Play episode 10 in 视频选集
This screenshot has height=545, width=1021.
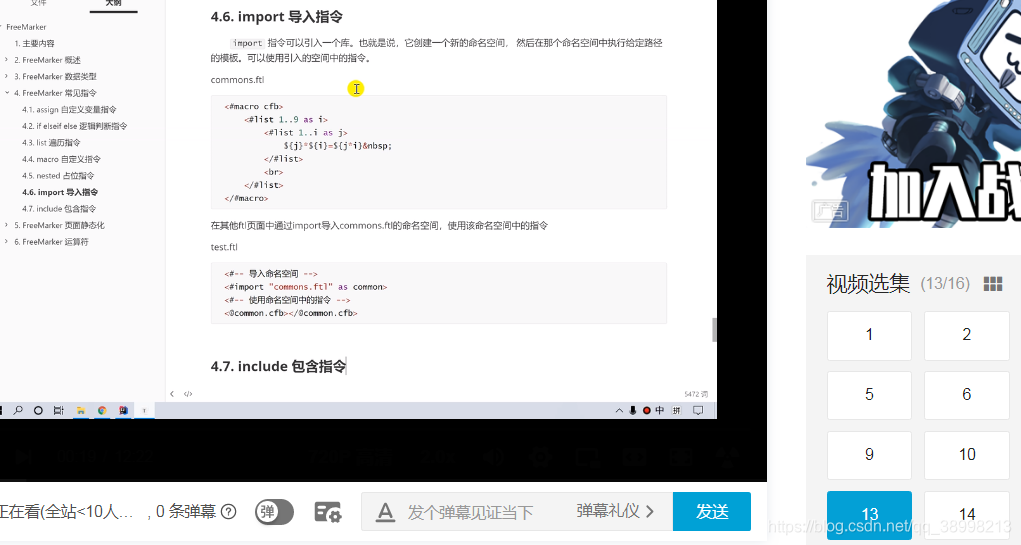[966, 455]
